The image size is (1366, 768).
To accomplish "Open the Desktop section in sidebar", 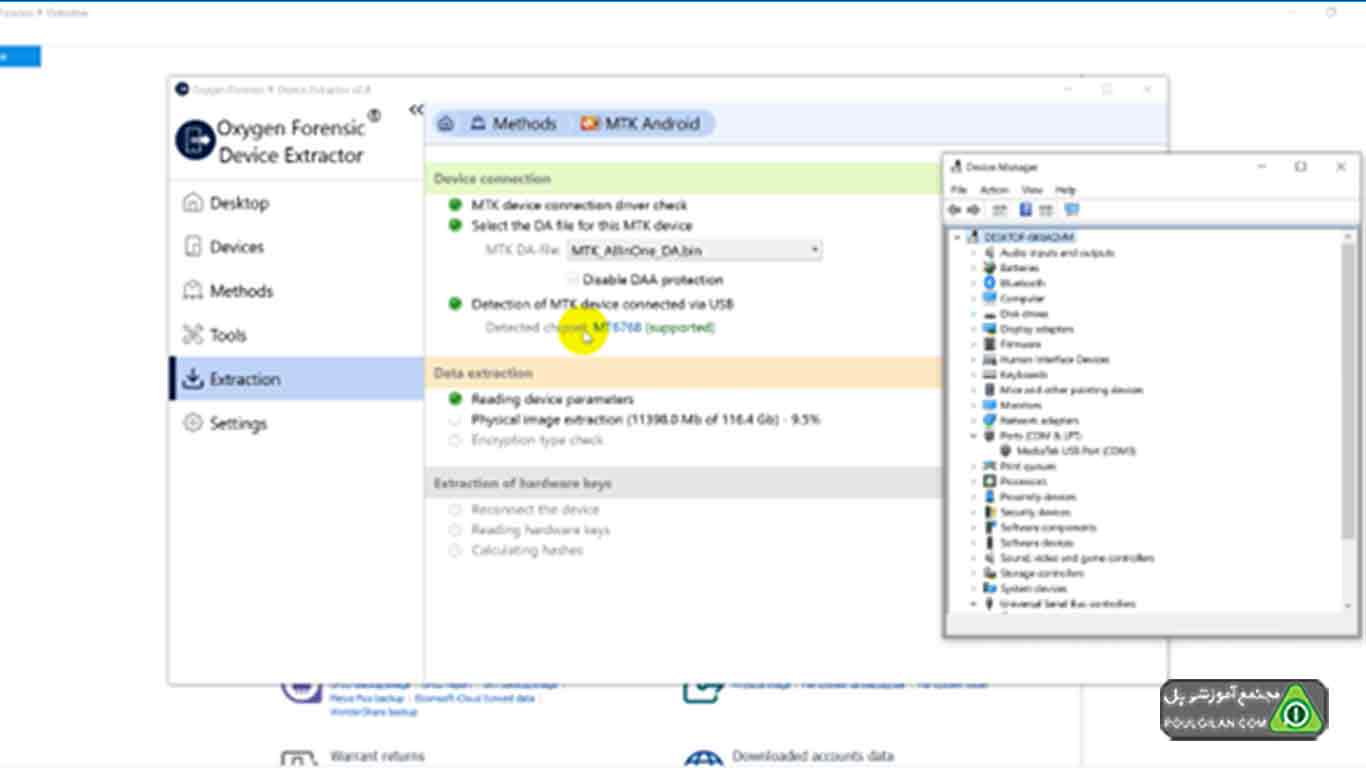I will [x=226, y=203].
